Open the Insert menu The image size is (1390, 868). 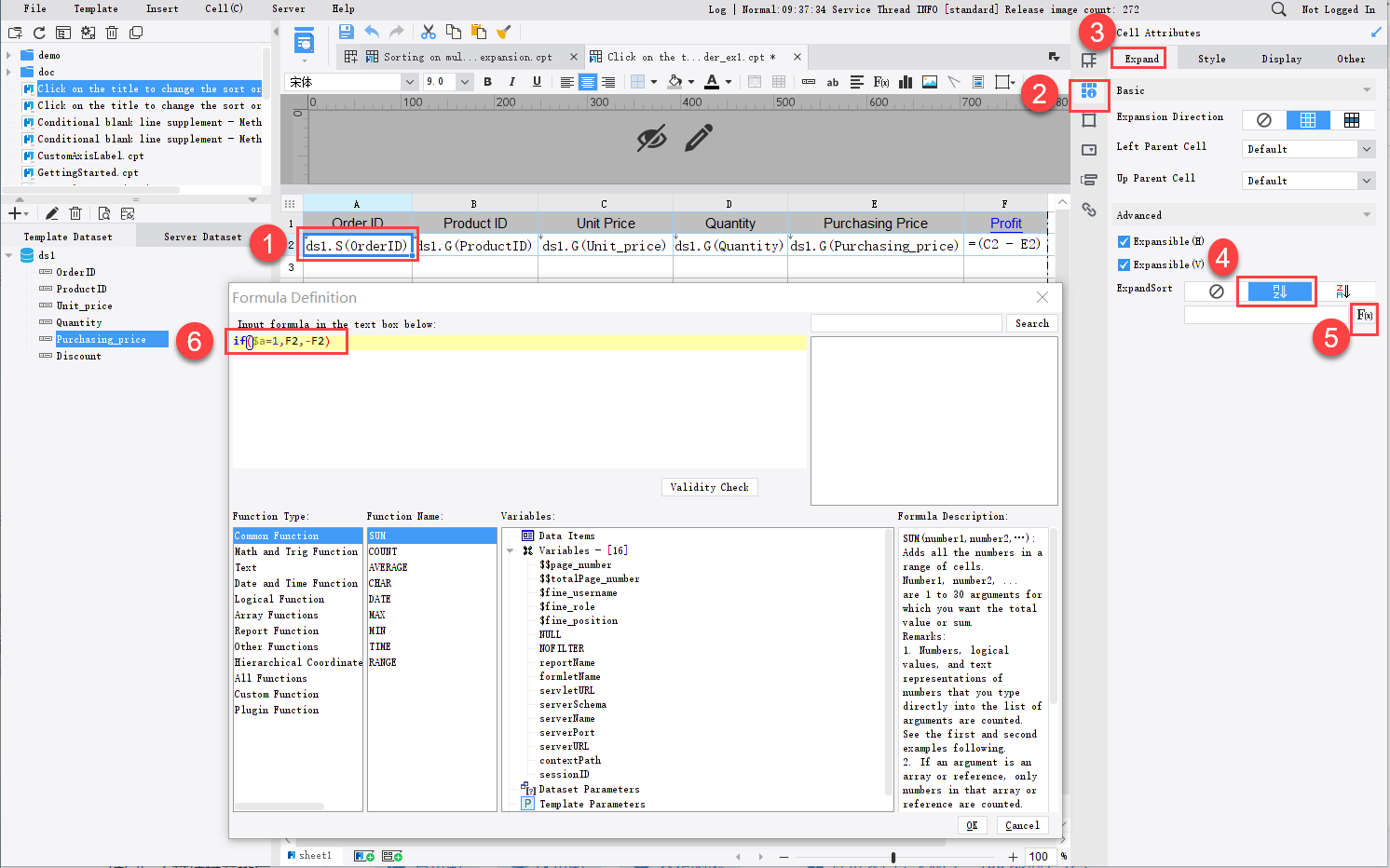pos(162,8)
